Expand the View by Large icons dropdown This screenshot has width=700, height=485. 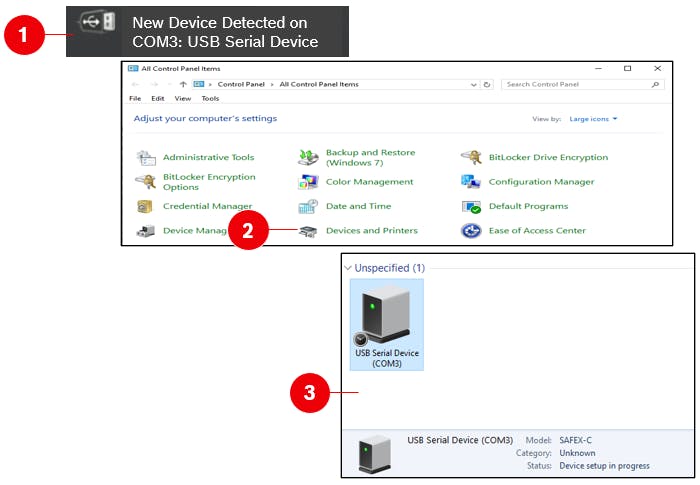click(x=594, y=119)
